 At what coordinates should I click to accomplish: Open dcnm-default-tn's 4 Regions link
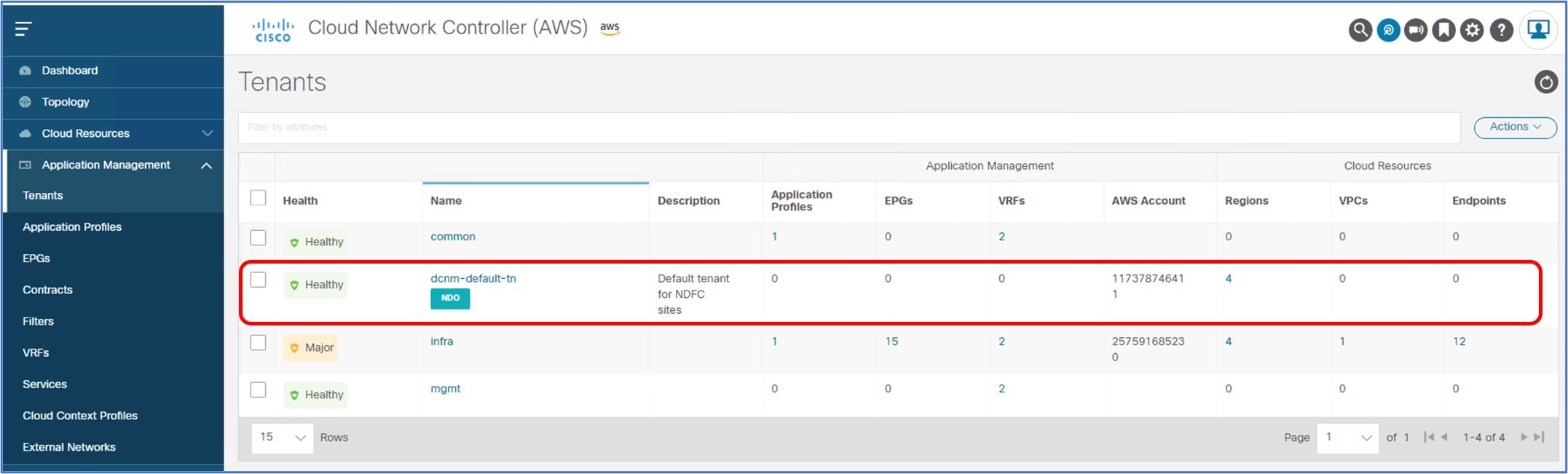click(1229, 279)
